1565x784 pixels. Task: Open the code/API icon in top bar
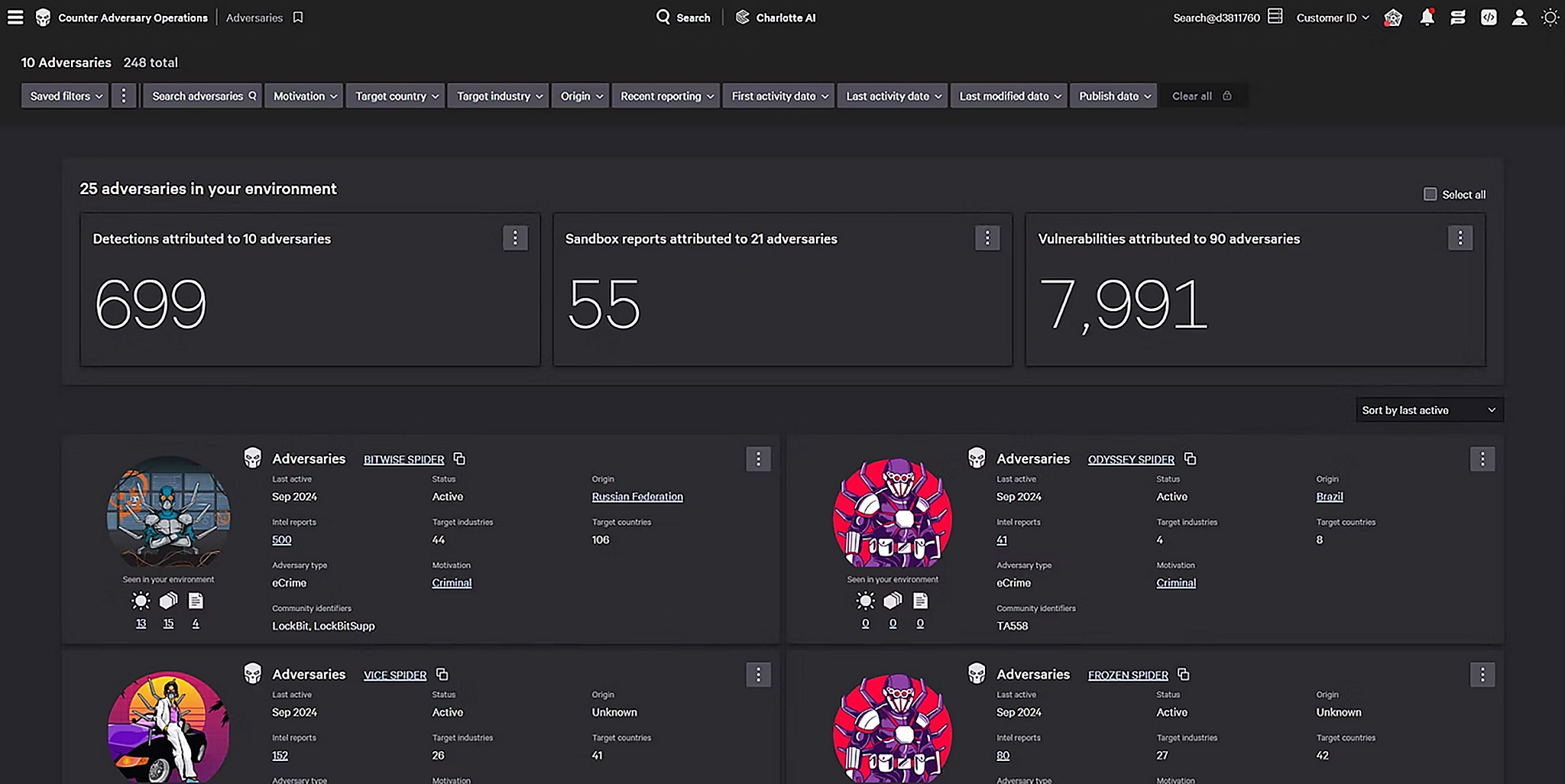pos(1489,18)
